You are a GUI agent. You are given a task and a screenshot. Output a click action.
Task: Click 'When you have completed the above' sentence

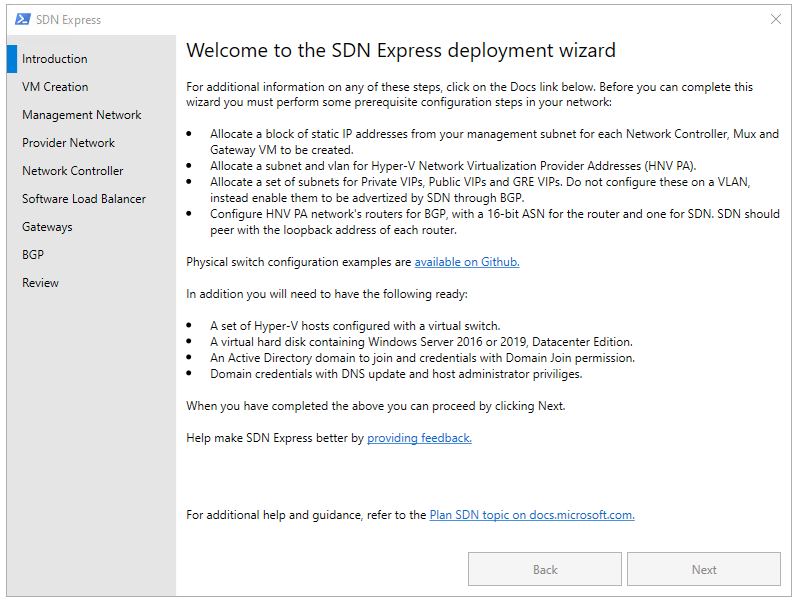pos(376,406)
